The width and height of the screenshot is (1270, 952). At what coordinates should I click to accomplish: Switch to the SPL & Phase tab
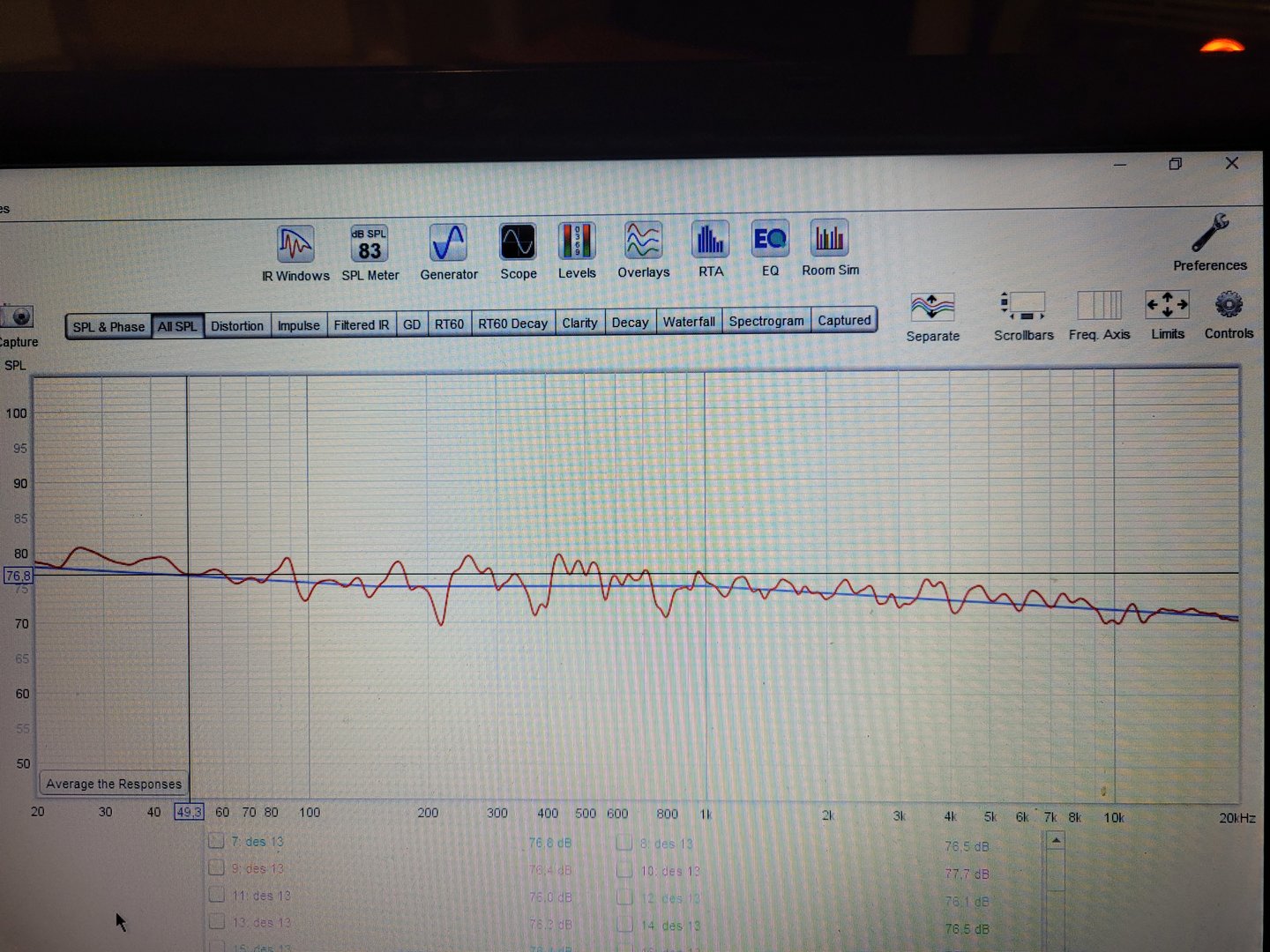tap(108, 327)
